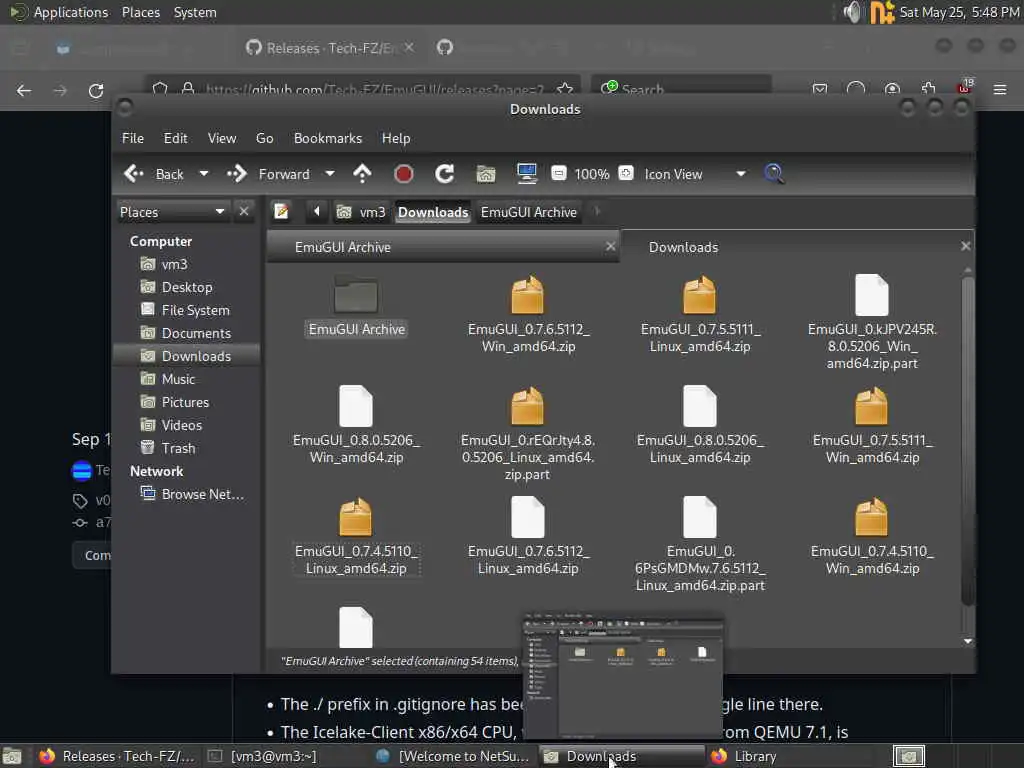Select EmuGUI_0.7.4.5110_Win_amd64.zip archive icon
Screen dimensions: 1024x768
coord(872,517)
